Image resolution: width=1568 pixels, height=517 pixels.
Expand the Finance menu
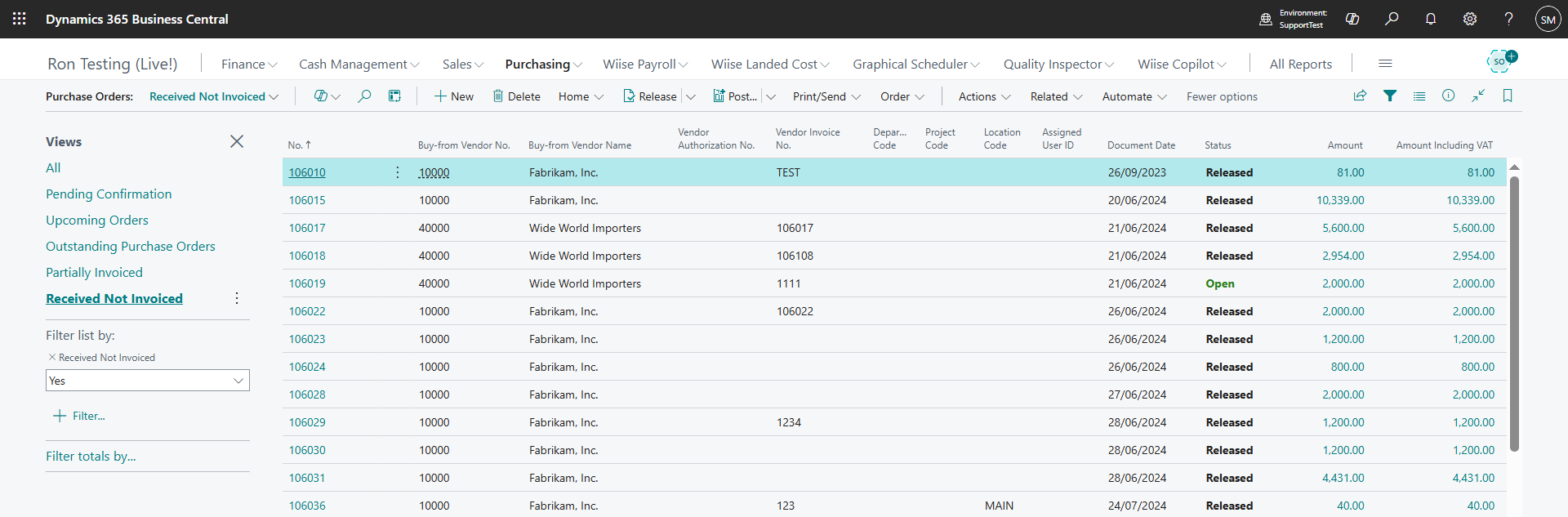click(x=249, y=64)
